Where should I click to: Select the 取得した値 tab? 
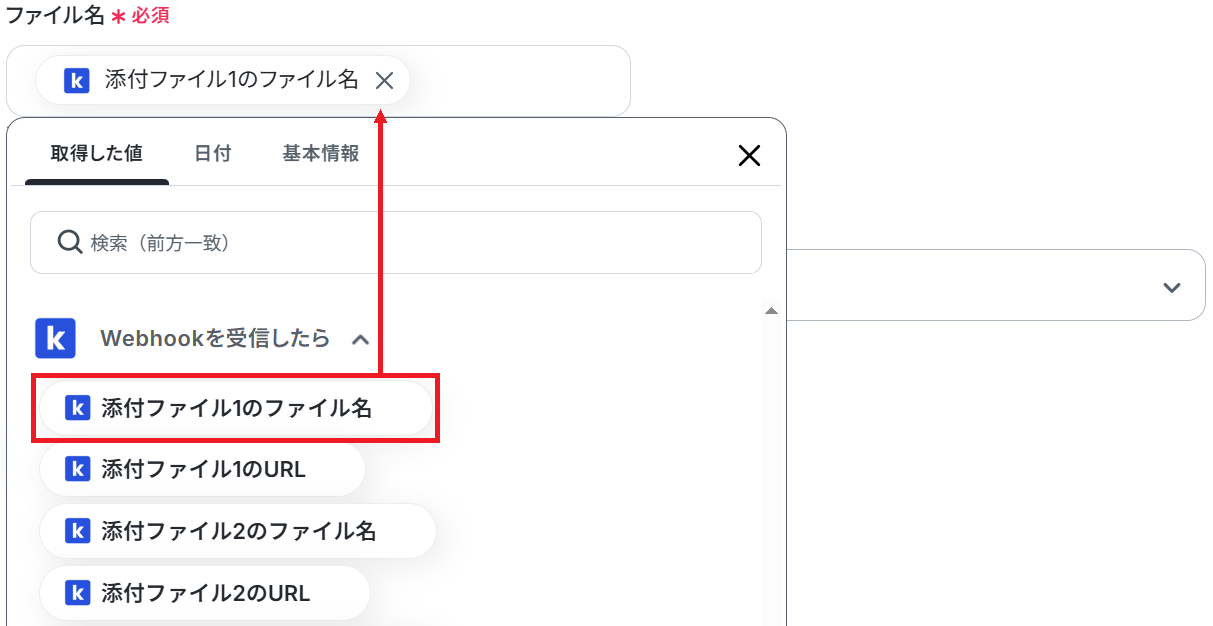coord(97,153)
